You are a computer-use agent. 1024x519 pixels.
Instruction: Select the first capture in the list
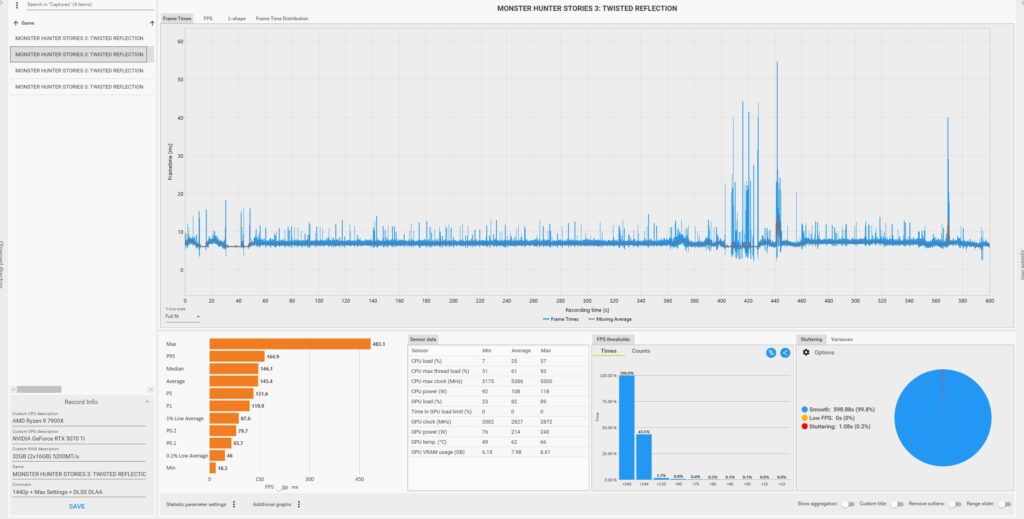(79, 39)
